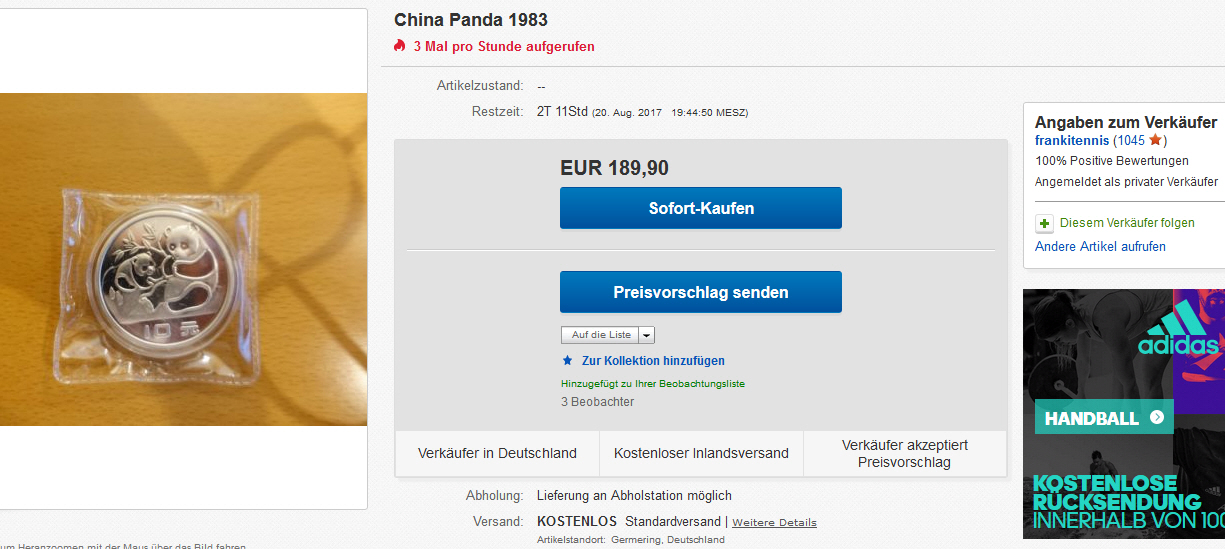Click the Sofort-Kaufen button
Viewport: 1225px width, 549px height.
coord(701,208)
